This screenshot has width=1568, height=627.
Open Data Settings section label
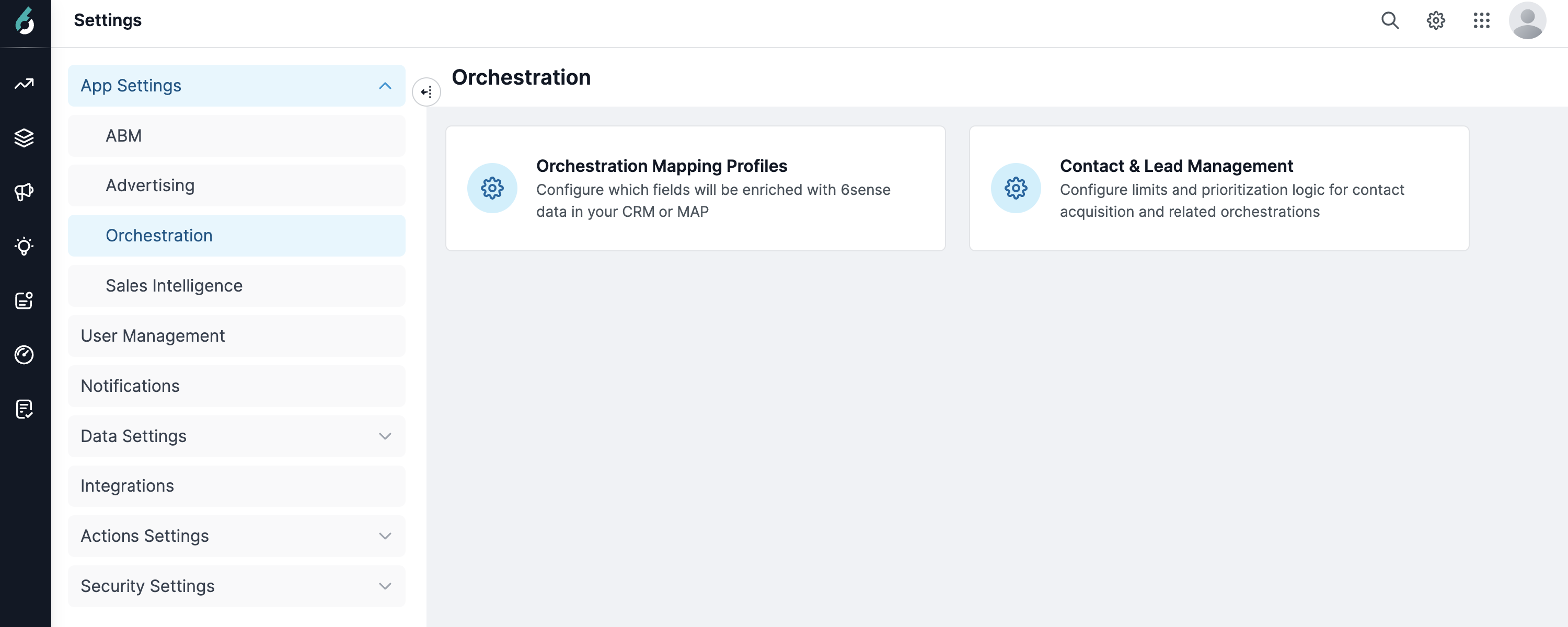[133, 436]
